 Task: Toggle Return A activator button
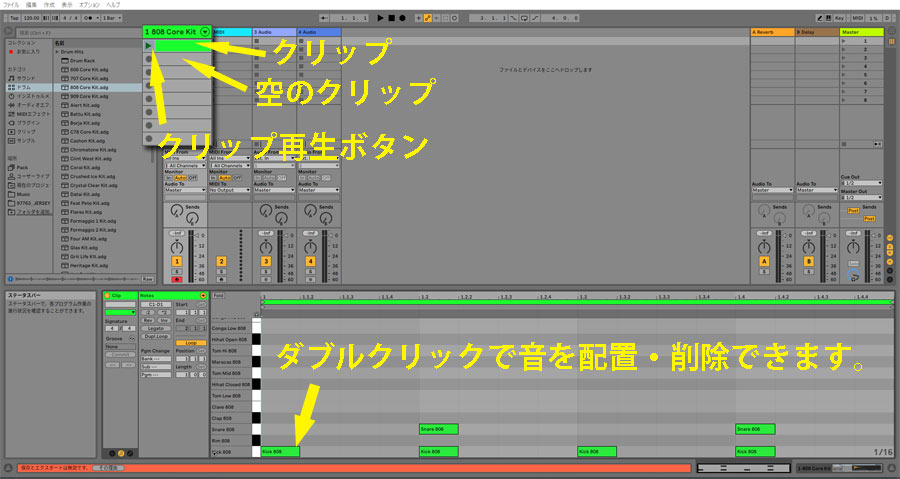[764, 262]
